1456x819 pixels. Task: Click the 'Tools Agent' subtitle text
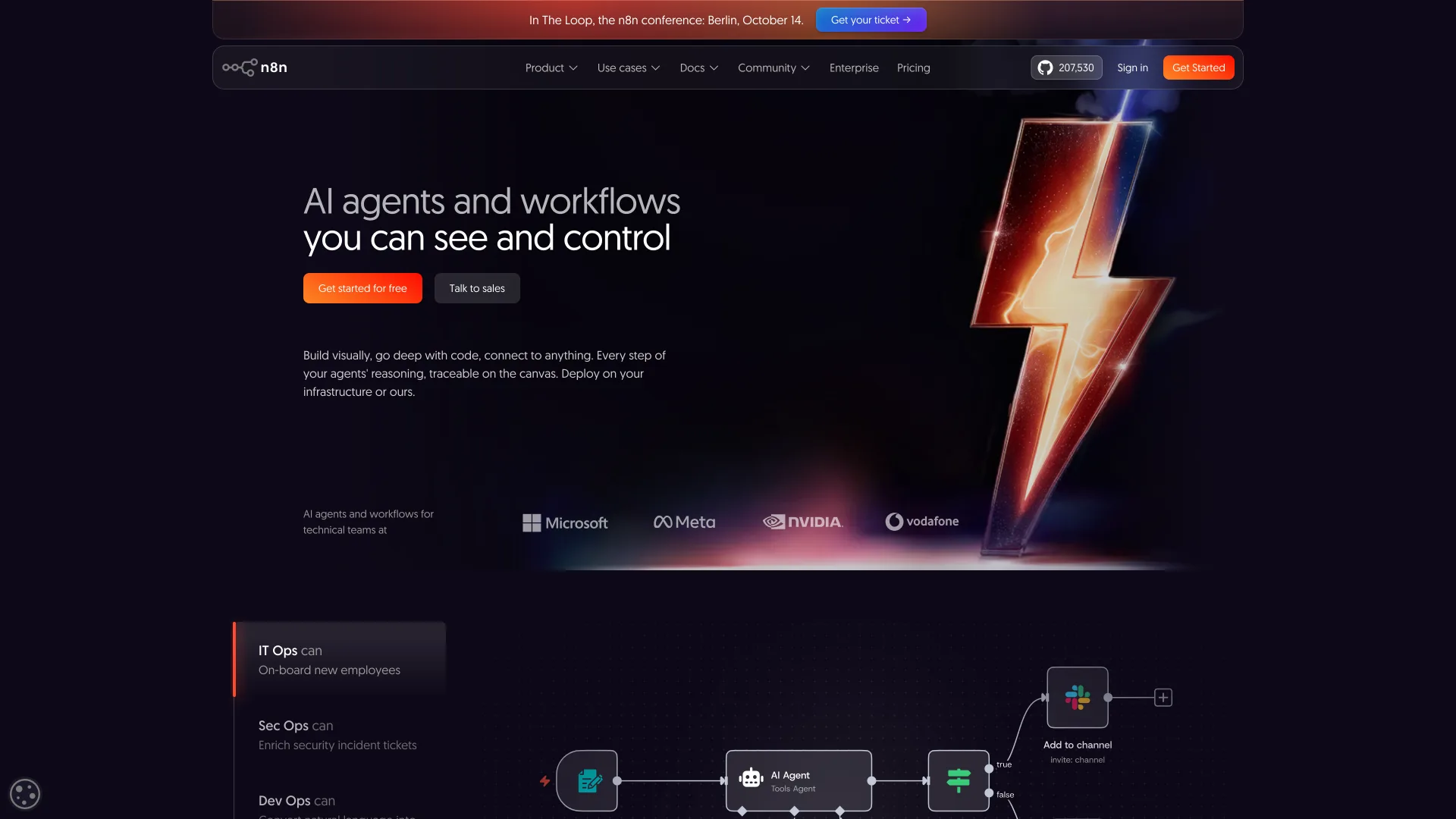click(793, 789)
